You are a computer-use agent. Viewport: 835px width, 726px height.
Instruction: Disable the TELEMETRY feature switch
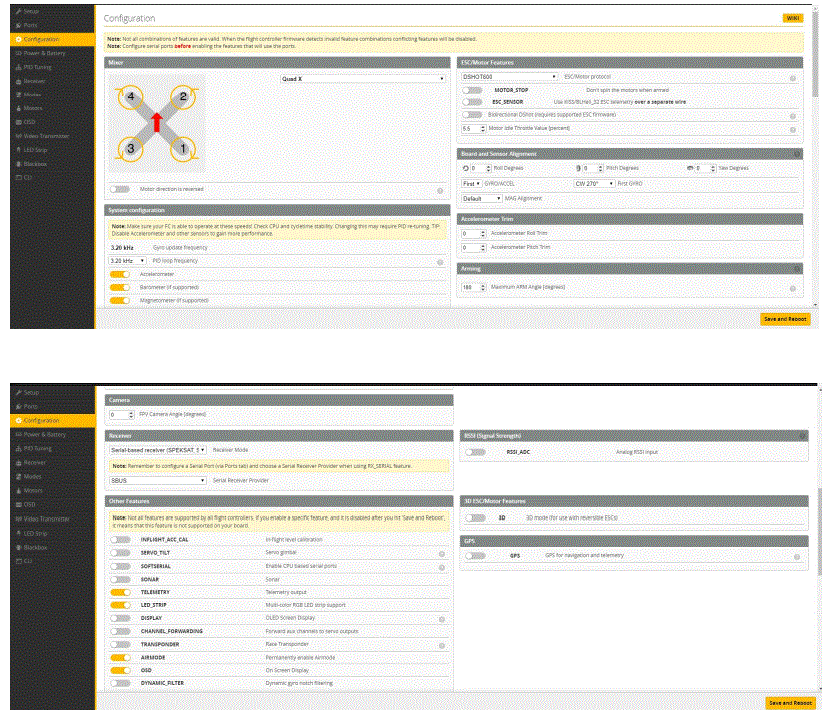click(120, 592)
